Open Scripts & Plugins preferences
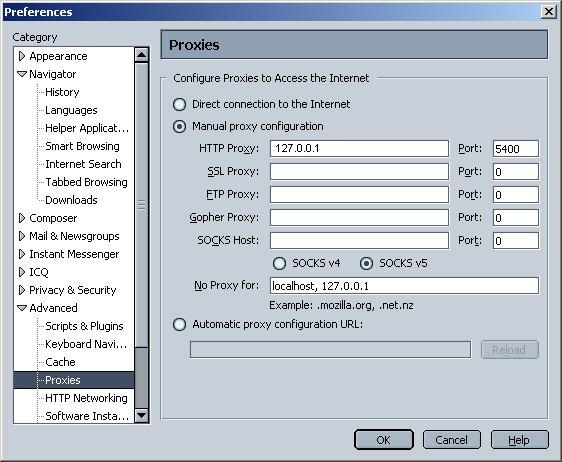The image size is (562, 462). coord(84,326)
